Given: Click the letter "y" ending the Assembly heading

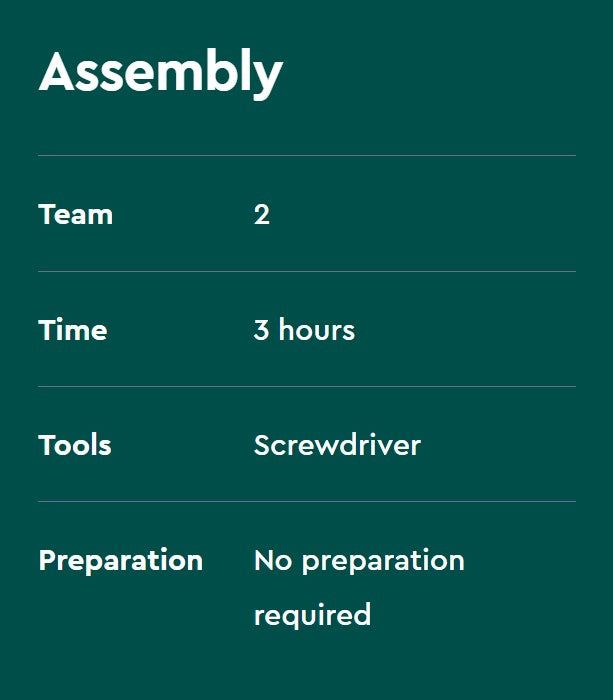Looking at the screenshot, I should pos(268,78).
